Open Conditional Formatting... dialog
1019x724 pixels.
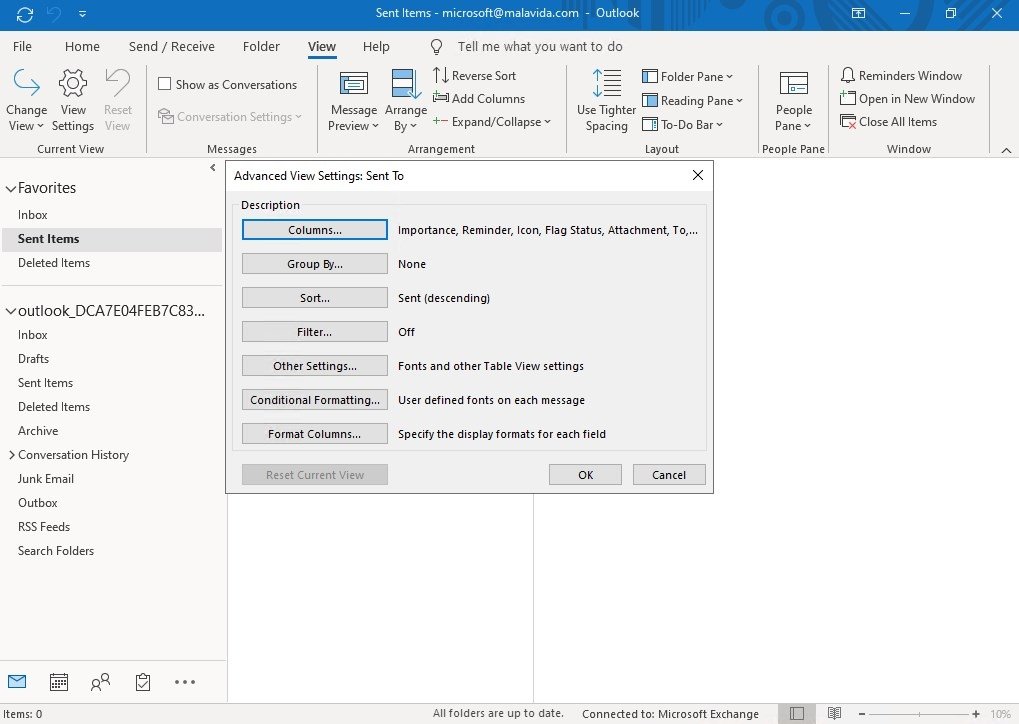click(315, 400)
